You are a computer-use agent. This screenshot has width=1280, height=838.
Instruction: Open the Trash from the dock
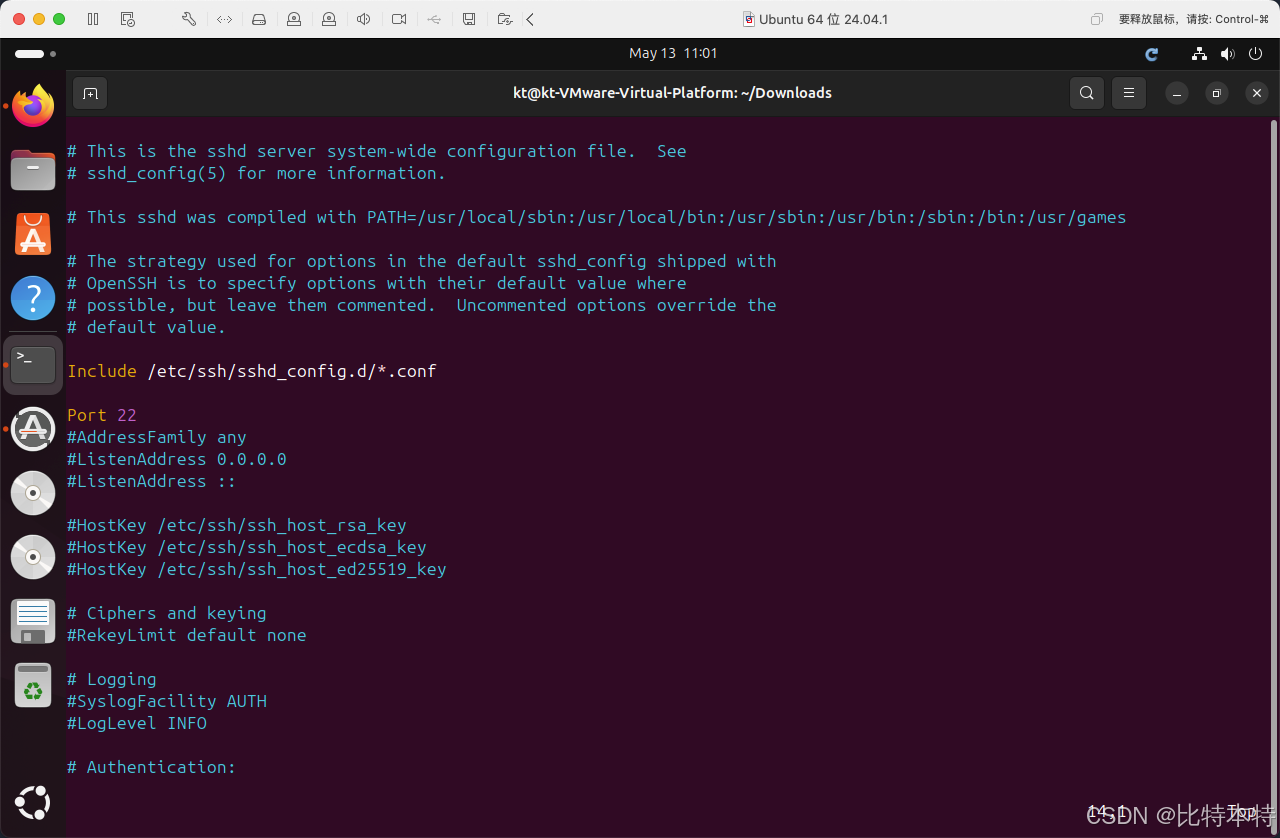coord(33,685)
